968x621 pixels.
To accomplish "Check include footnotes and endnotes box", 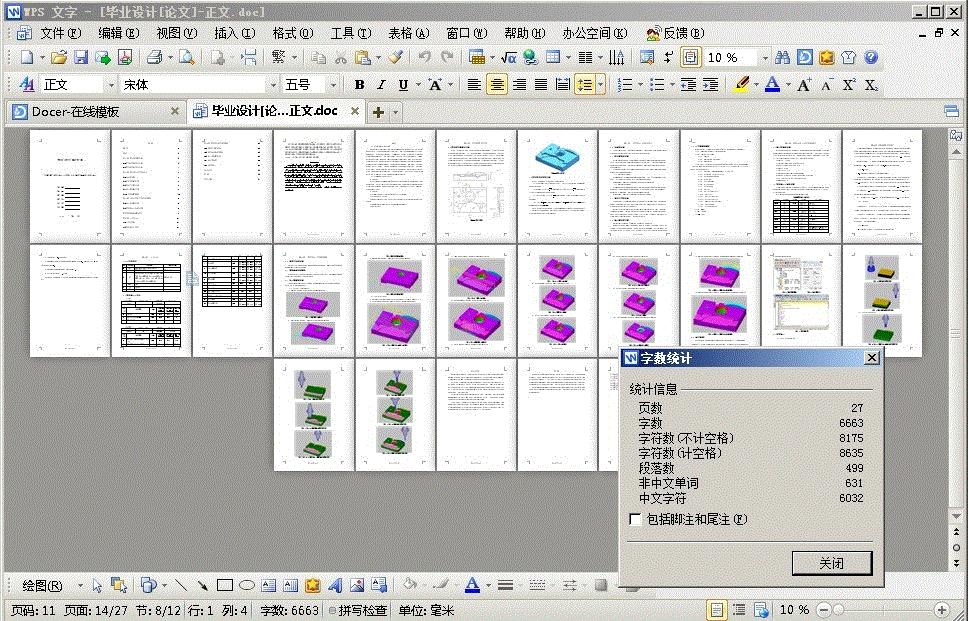I will 635,519.
